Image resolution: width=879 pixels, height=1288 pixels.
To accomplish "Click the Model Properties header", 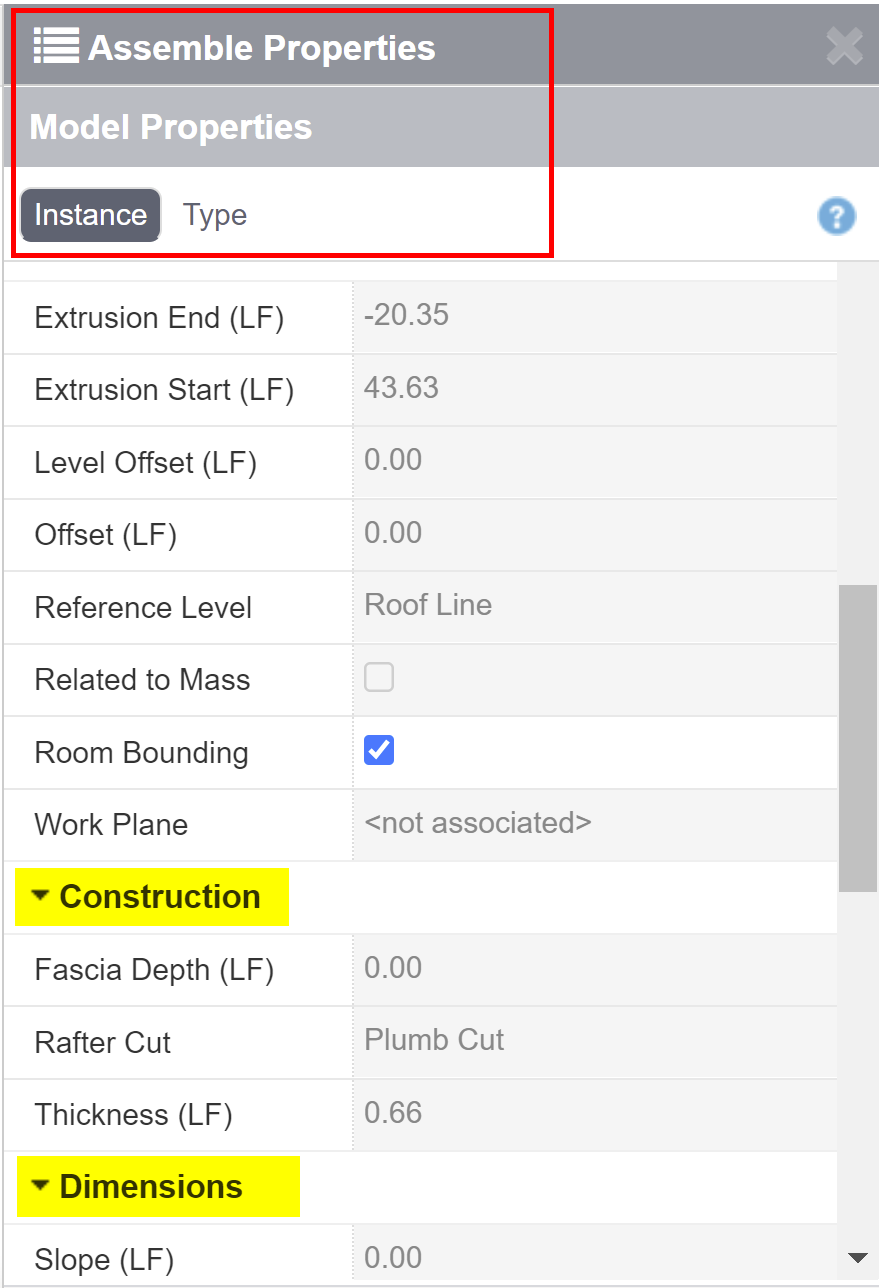I will [x=170, y=126].
